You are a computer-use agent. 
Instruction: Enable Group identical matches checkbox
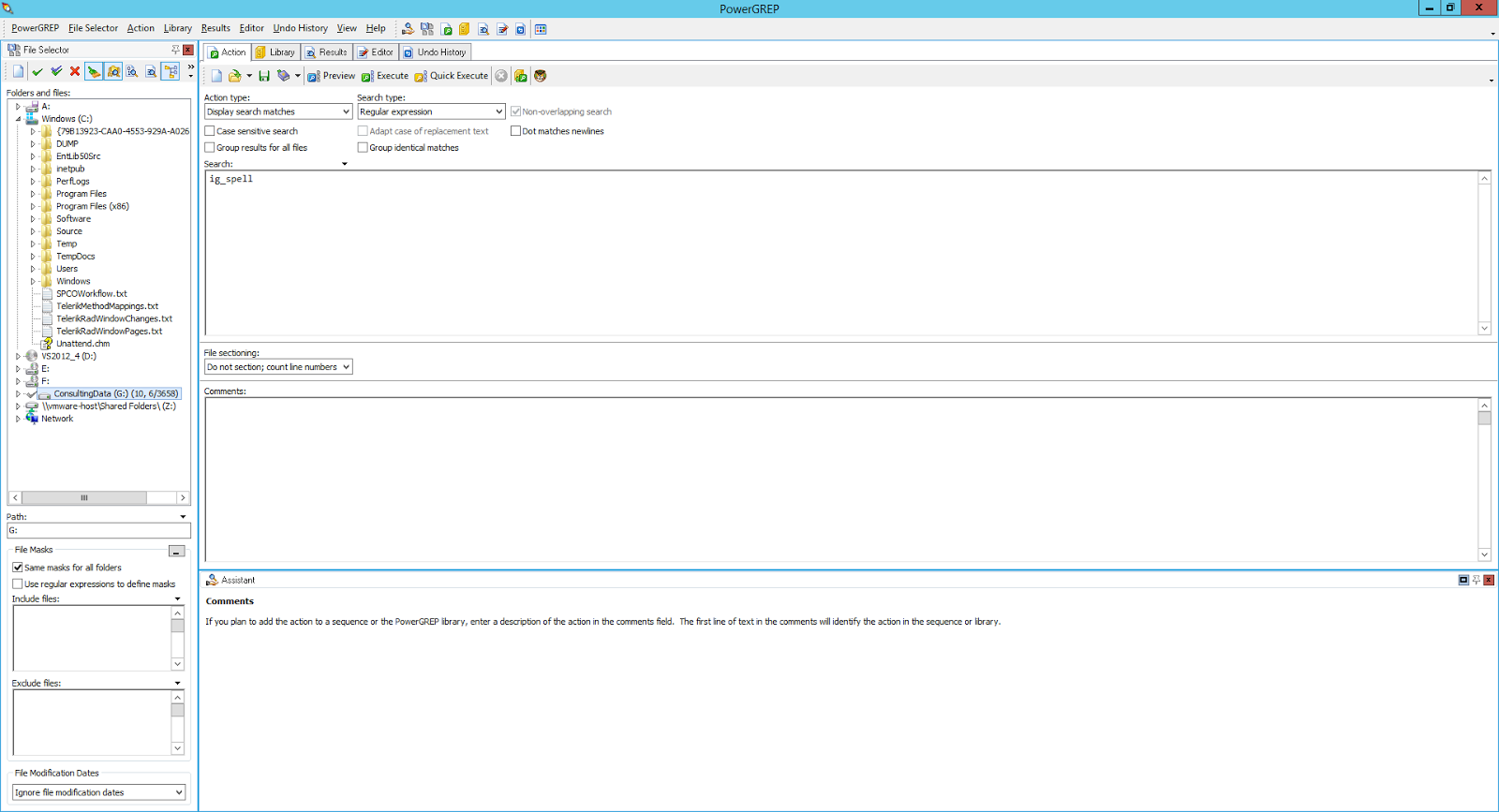coord(363,147)
